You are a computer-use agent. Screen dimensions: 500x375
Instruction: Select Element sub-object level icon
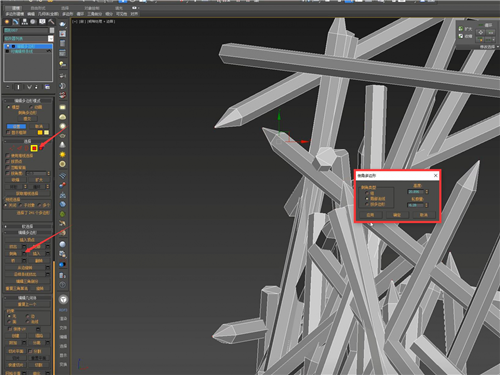[x=42, y=148]
